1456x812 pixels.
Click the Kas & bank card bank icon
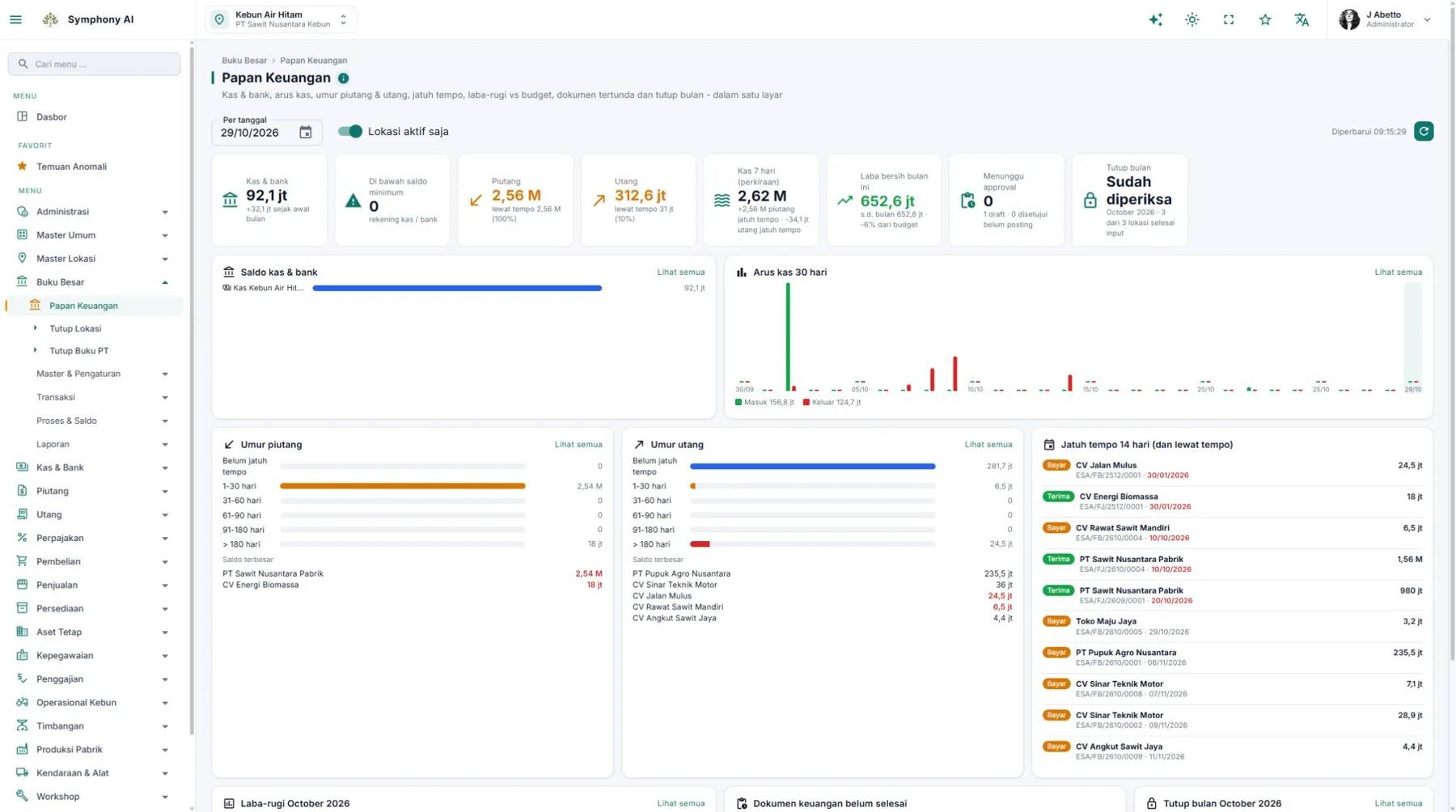231,200
